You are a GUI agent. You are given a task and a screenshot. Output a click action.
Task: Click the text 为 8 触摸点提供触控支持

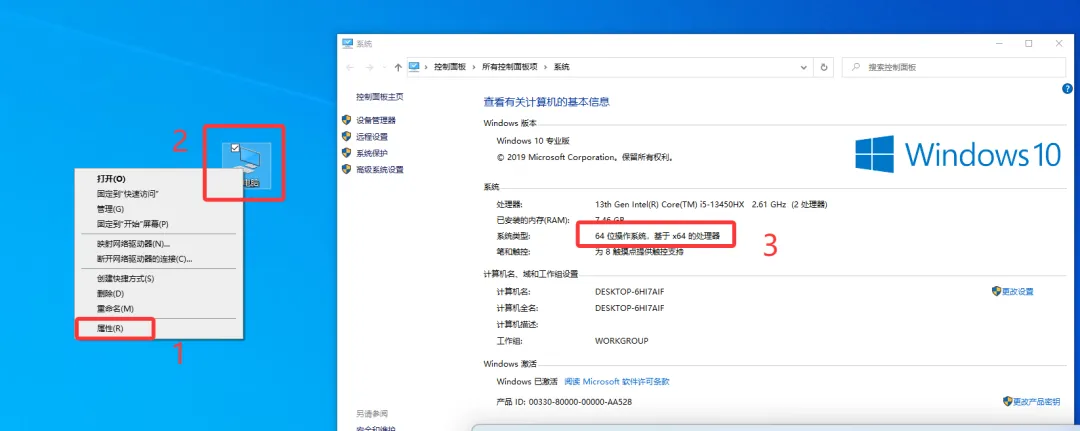639,252
